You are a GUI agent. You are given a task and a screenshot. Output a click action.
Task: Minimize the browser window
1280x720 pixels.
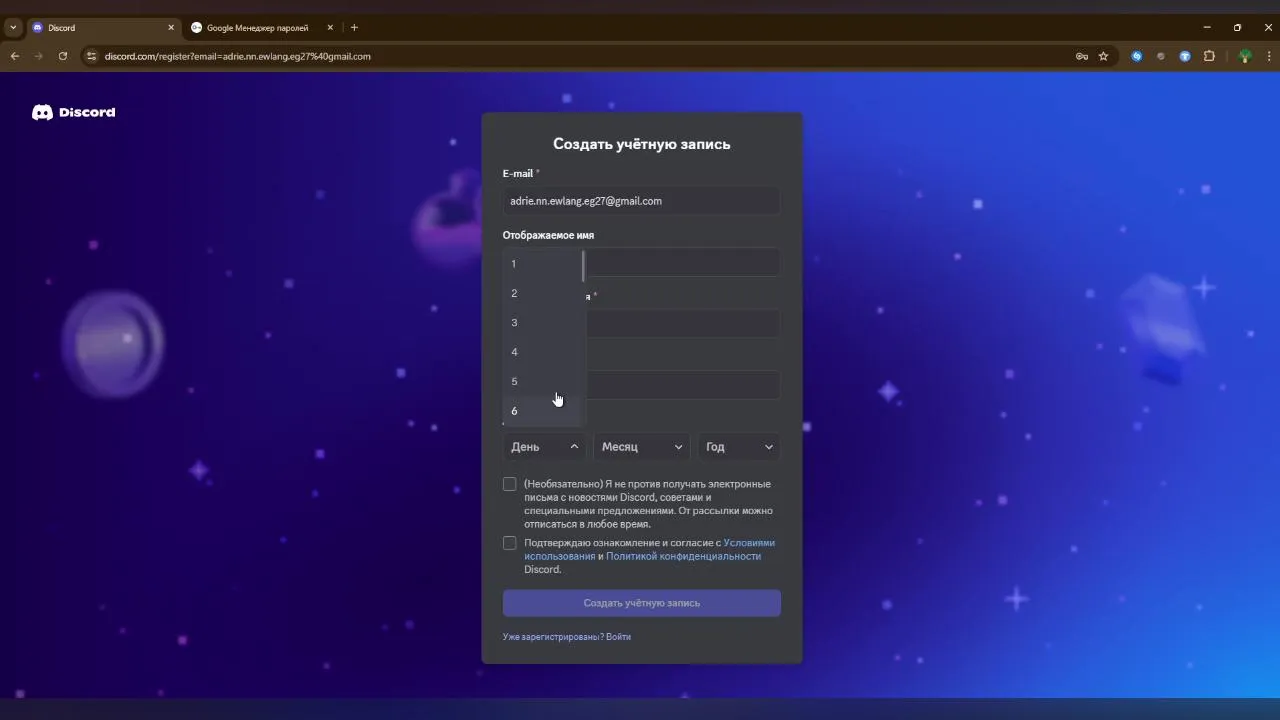[x=1207, y=27]
